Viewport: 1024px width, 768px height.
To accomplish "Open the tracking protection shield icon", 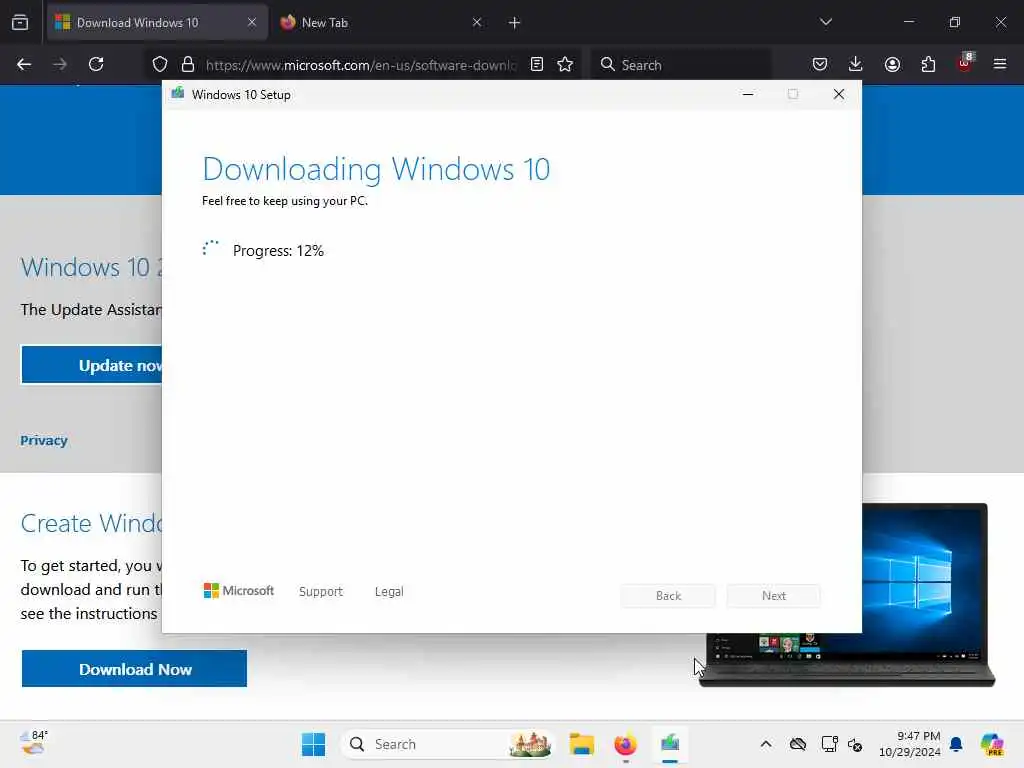I will pos(159,64).
